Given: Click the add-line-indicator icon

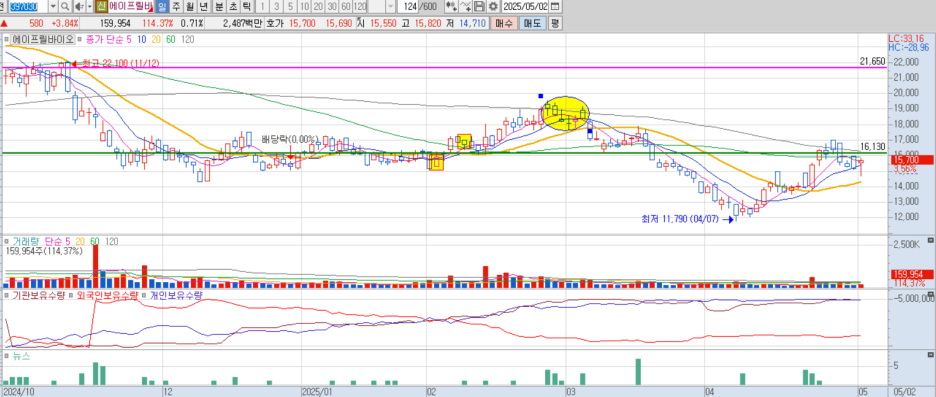Looking at the screenshot, I should [x=466, y=7].
